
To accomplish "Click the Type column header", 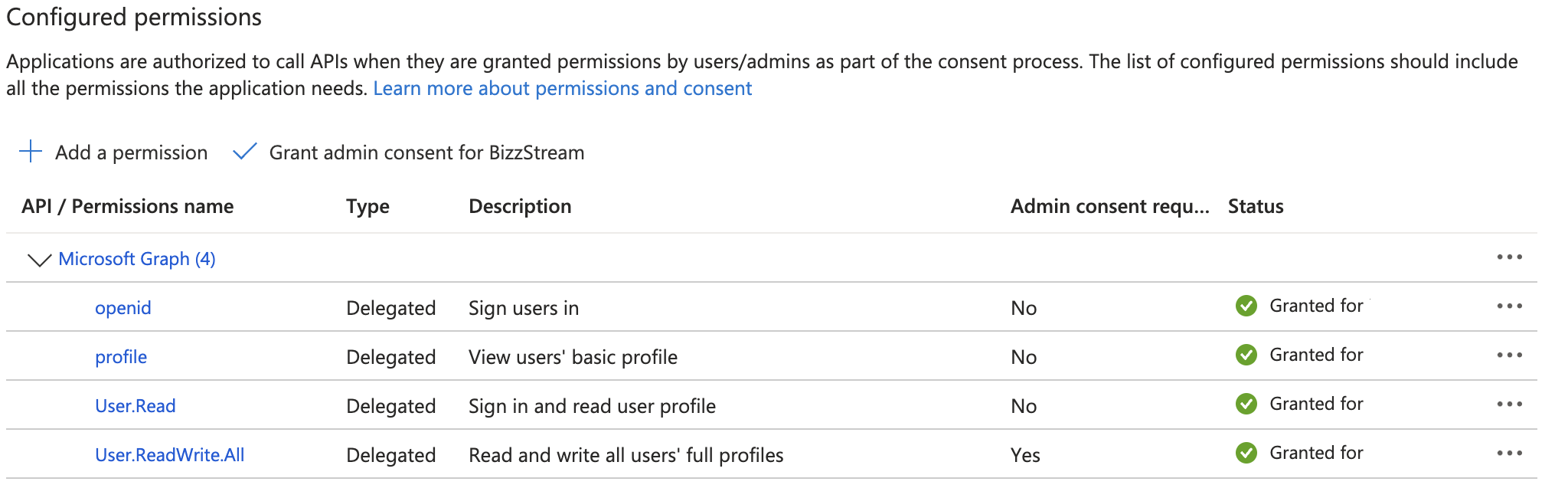I will click(367, 207).
